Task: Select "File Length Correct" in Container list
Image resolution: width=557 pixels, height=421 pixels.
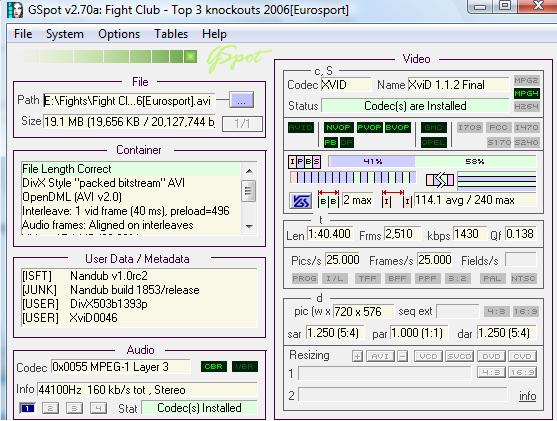Action: [131, 169]
